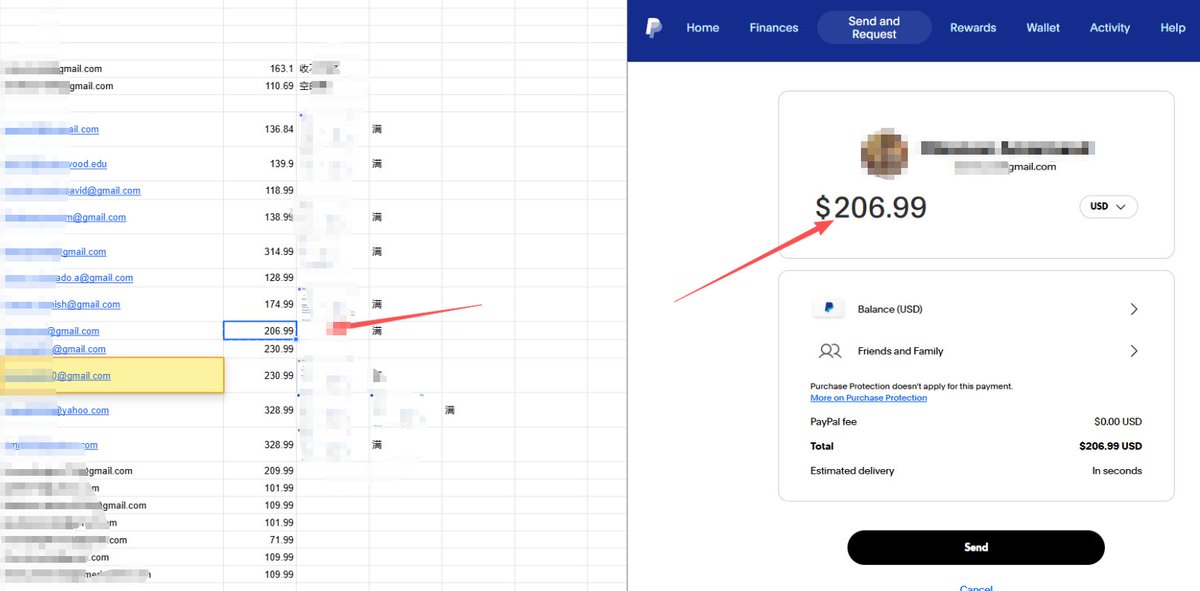Open the USD currency dropdown
The height and width of the screenshot is (591, 1200).
(x=1108, y=207)
